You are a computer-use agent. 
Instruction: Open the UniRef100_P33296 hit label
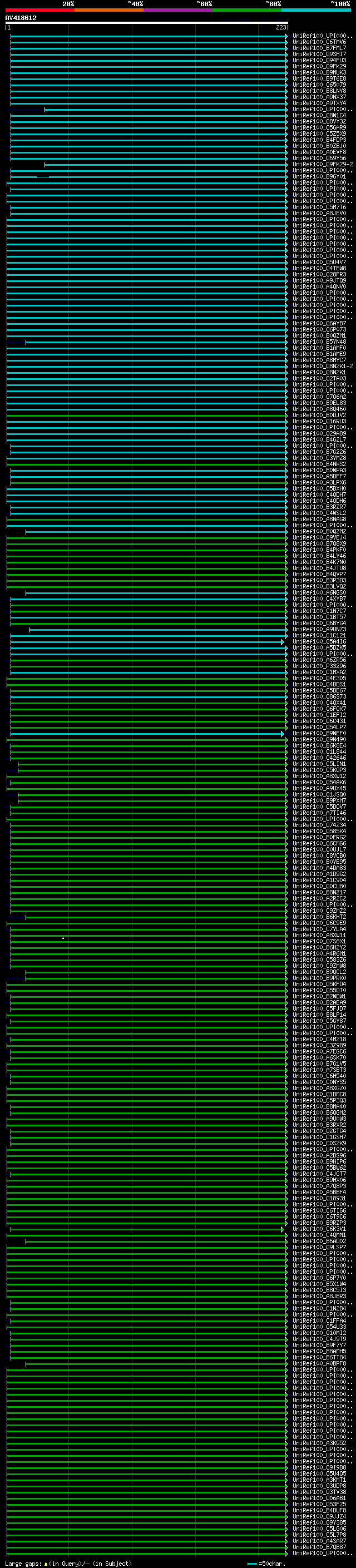click(x=319, y=666)
